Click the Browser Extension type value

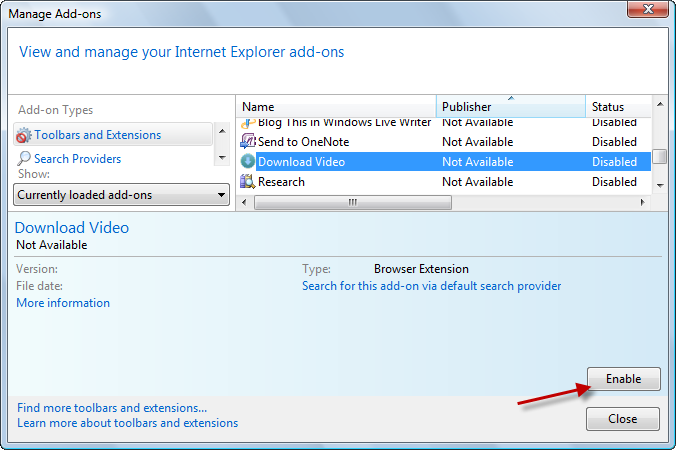(x=421, y=269)
